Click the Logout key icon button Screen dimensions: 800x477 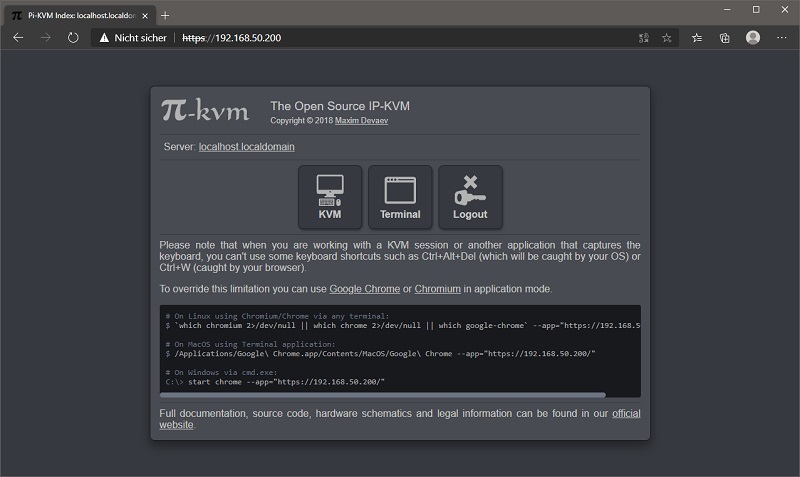[470, 197]
